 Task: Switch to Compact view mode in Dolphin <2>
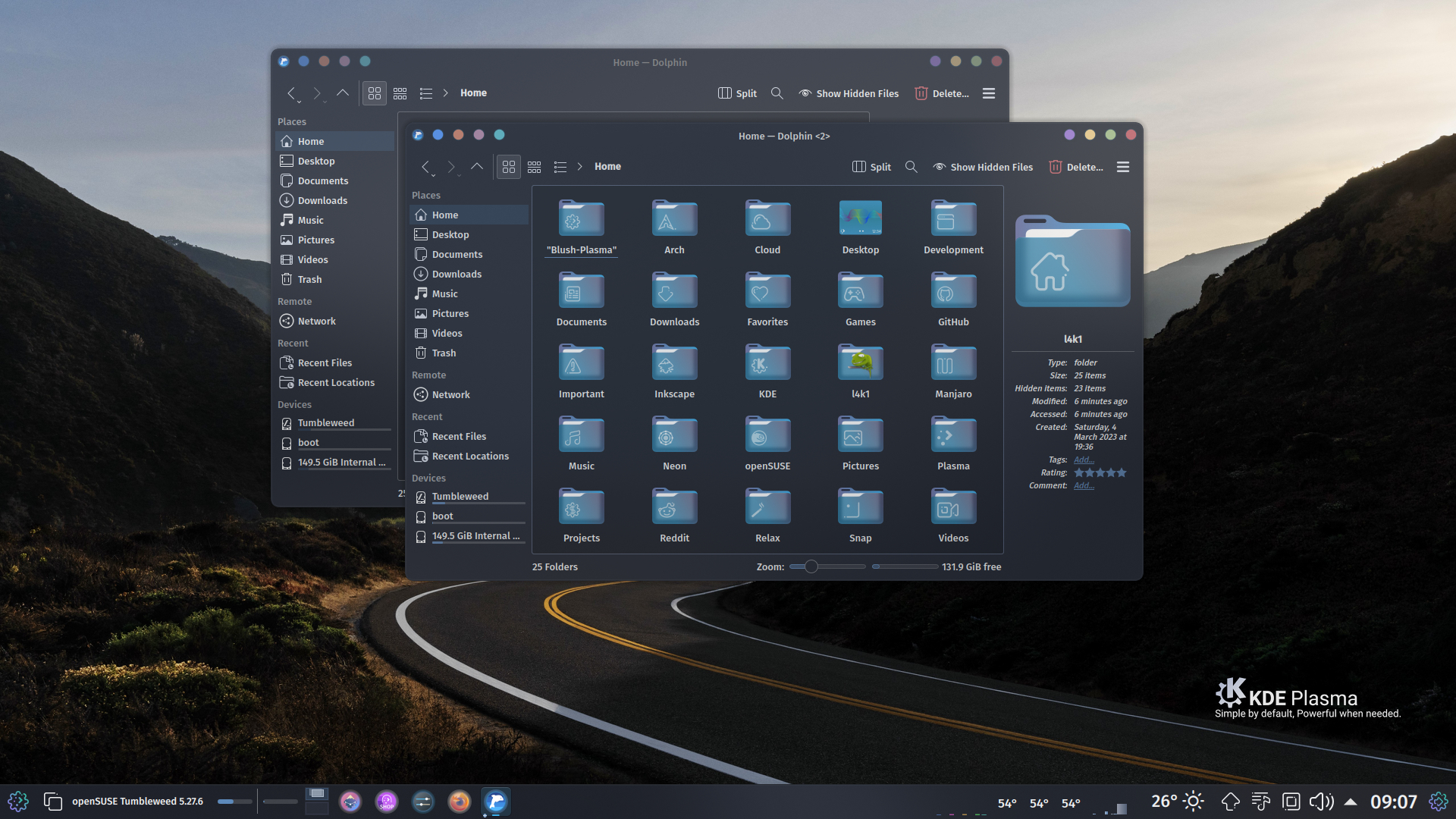pyautogui.click(x=535, y=167)
